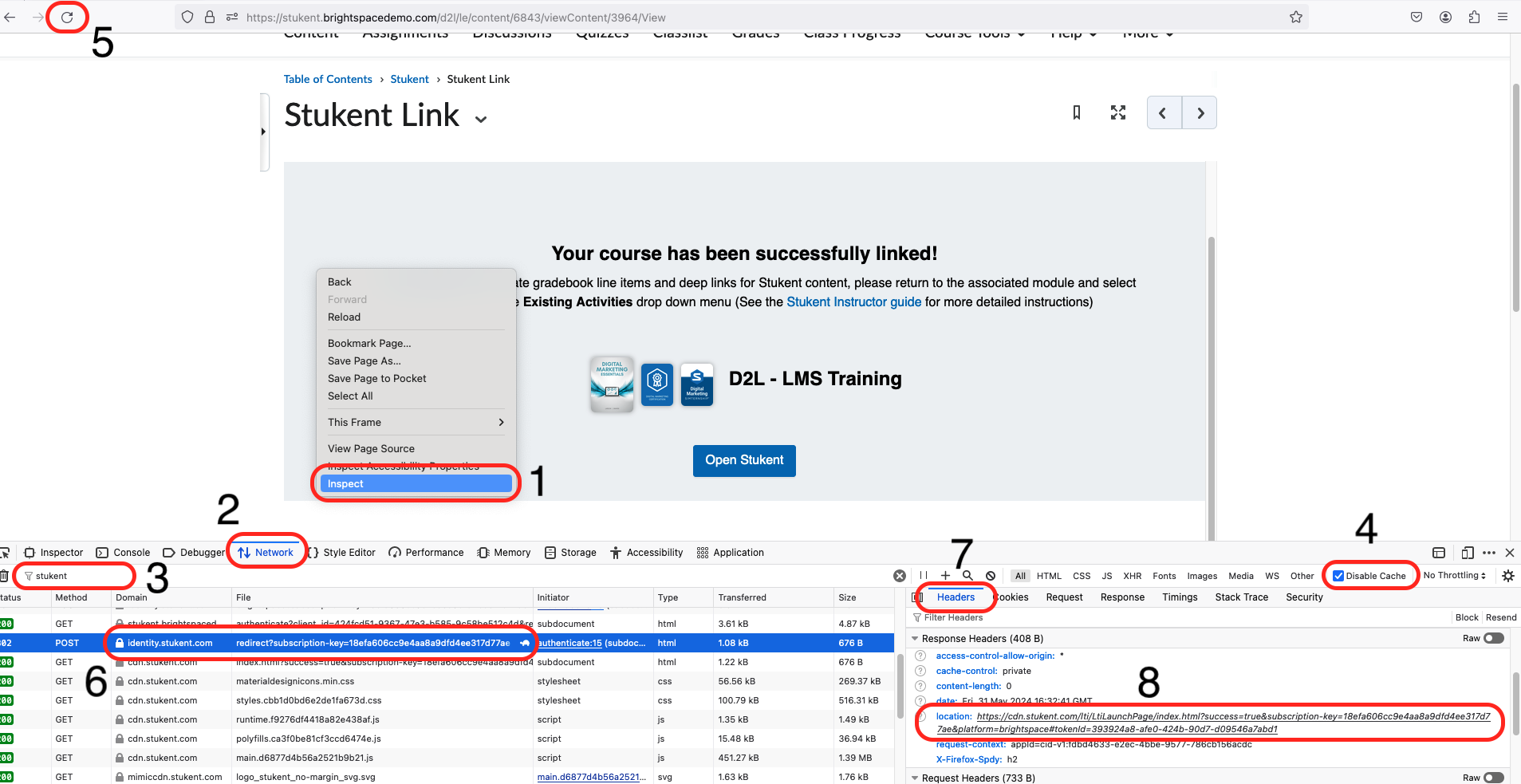The width and height of the screenshot is (1521, 784).
Task: Select the POST identity.stukent.com request row
Action: coord(447,643)
